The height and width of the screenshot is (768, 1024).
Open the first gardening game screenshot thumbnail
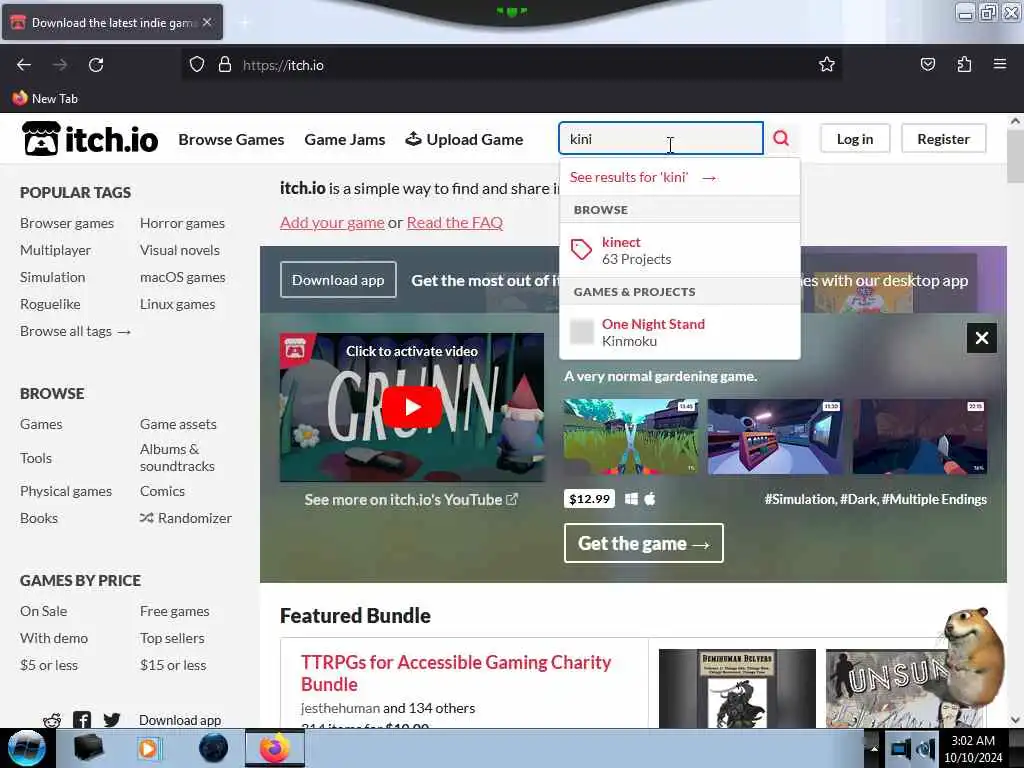(x=630, y=436)
